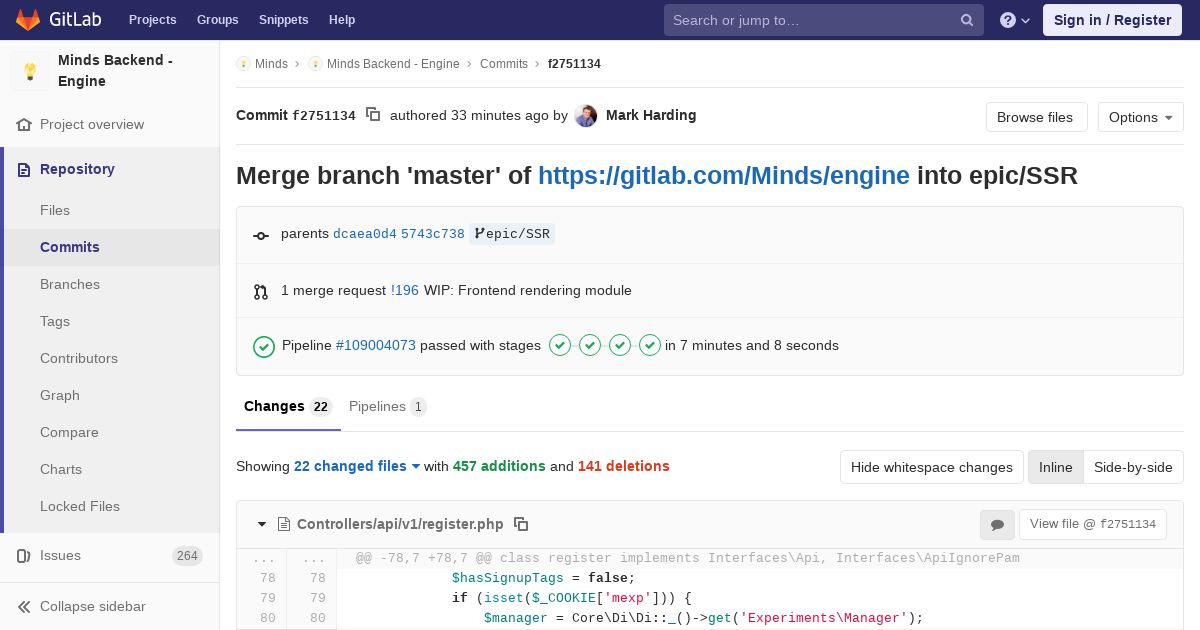The width and height of the screenshot is (1200, 630).
Task: Open Branches in the repository sidebar
Action: 70,284
